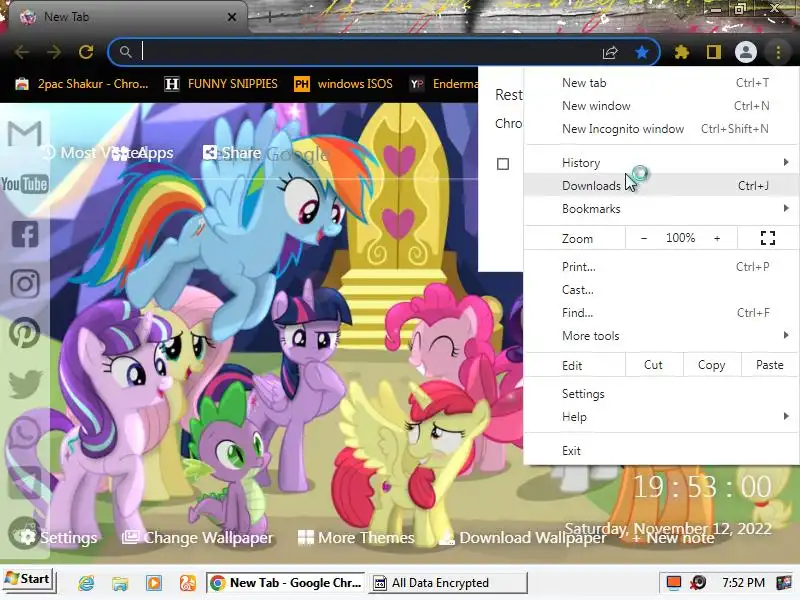Open Twitter sidebar icon
Screen dimensions: 800x600
pyautogui.click(x=25, y=384)
